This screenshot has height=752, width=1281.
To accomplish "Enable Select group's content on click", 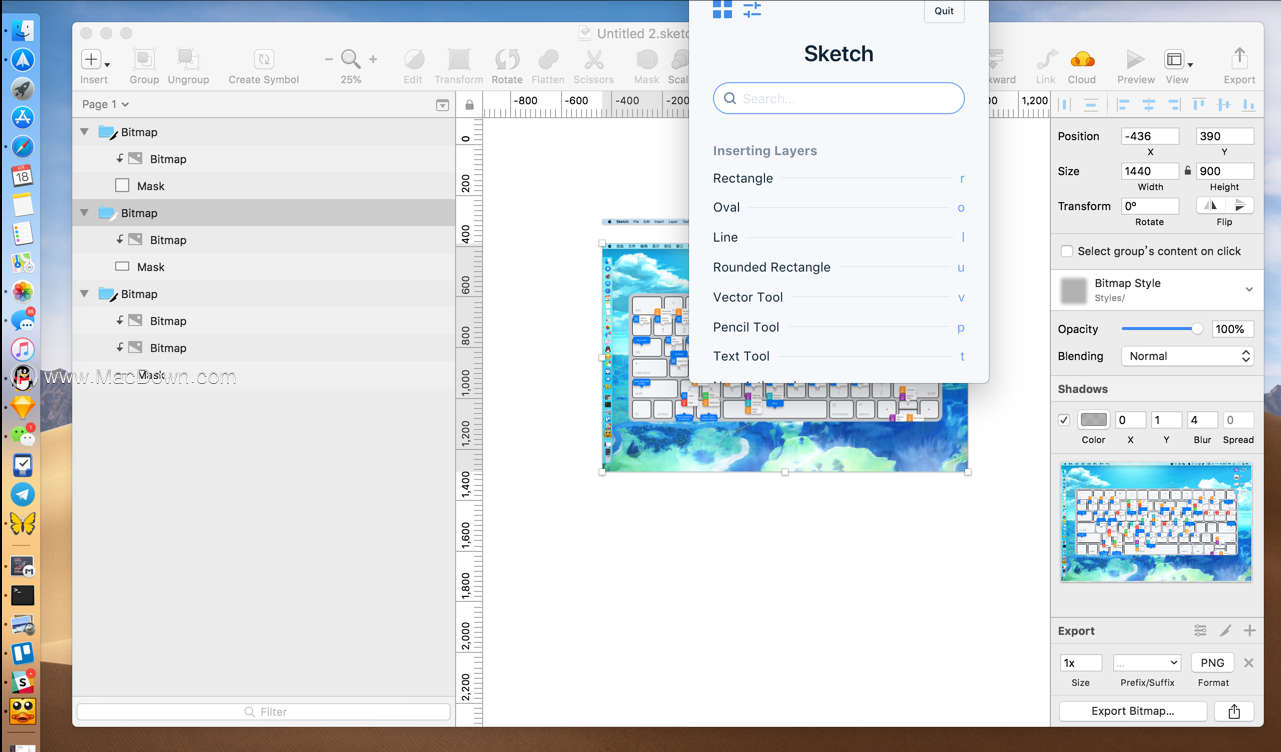I will click(x=1067, y=251).
